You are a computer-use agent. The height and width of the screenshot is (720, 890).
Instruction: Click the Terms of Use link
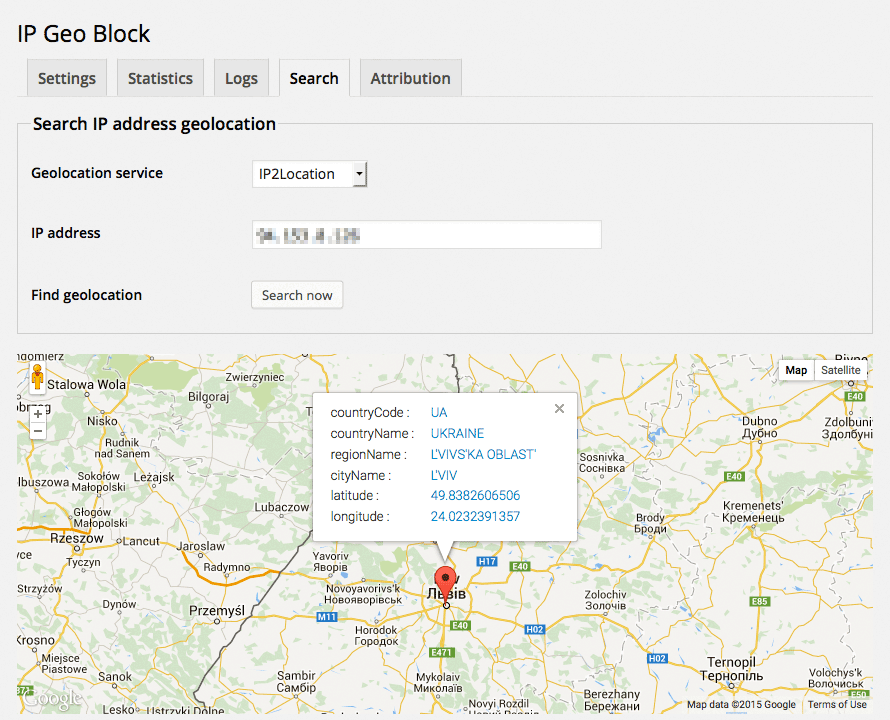837,705
